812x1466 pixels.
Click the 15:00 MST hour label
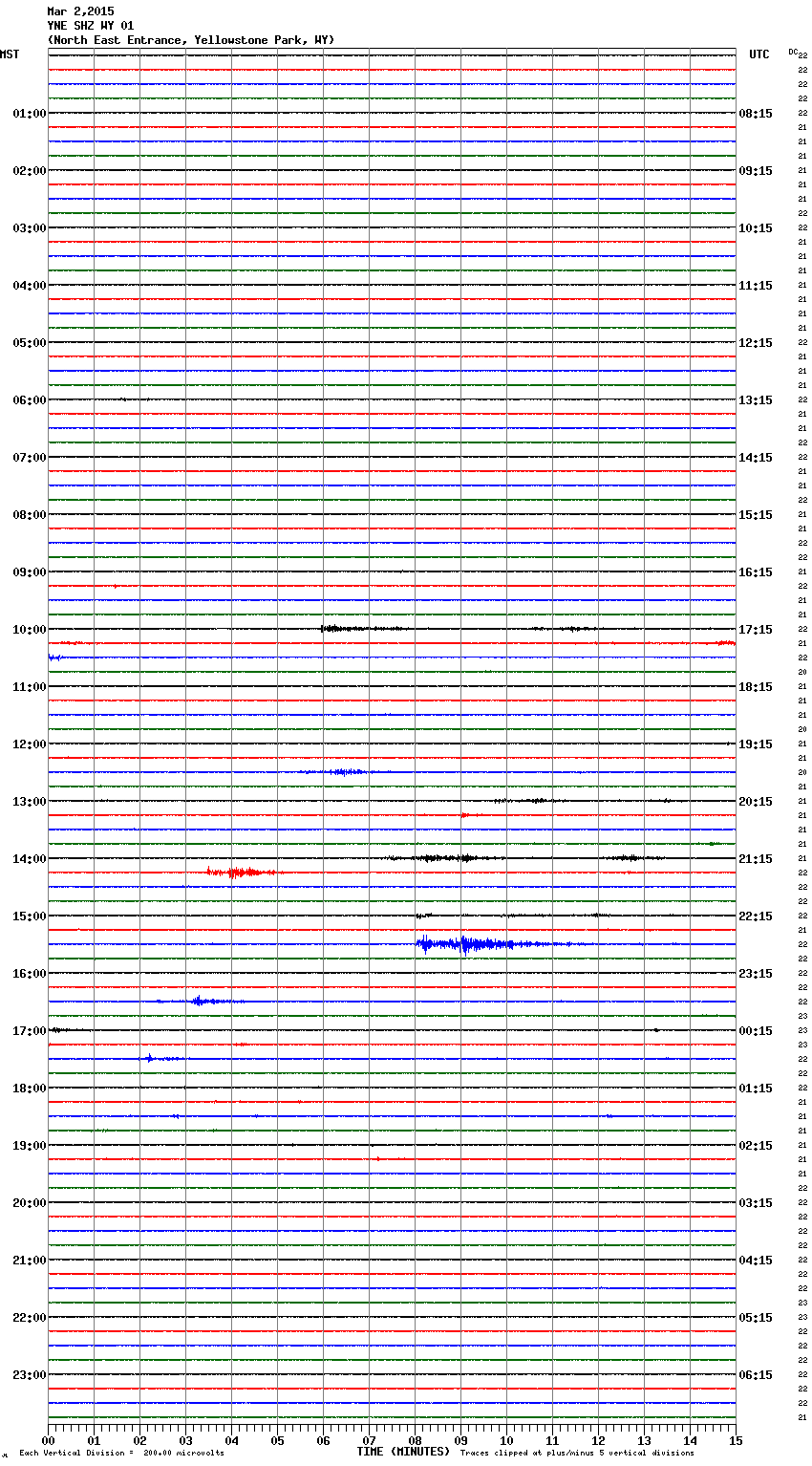click(x=30, y=916)
